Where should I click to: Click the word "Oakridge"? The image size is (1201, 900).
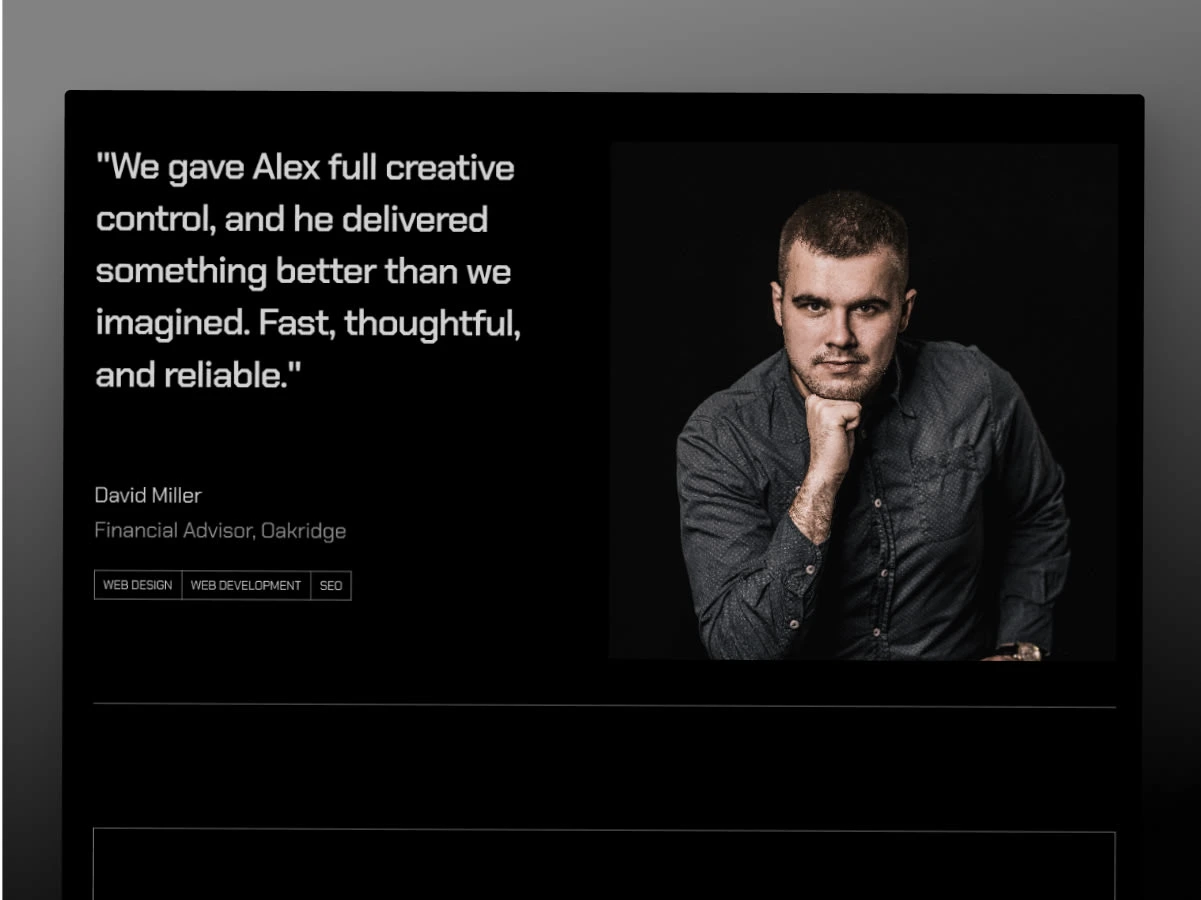click(303, 530)
